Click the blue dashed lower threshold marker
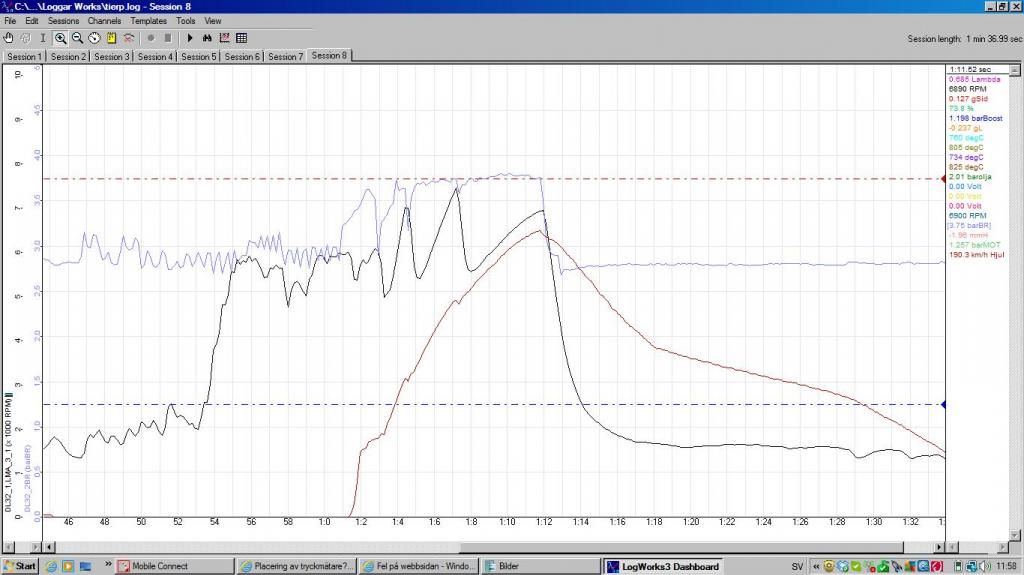The height and width of the screenshot is (575, 1024). tap(941, 404)
